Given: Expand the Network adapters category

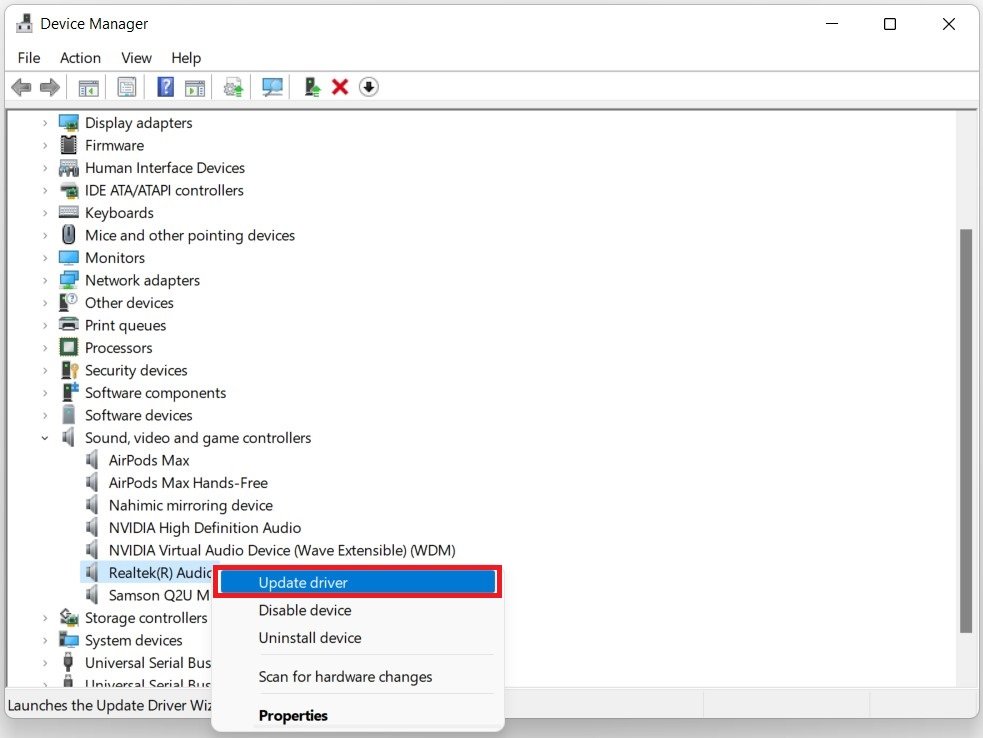Looking at the screenshot, I should coord(45,281).
